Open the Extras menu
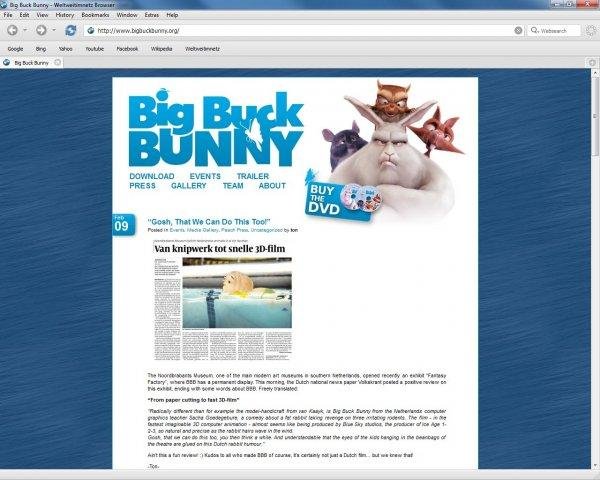 point(152,15)
